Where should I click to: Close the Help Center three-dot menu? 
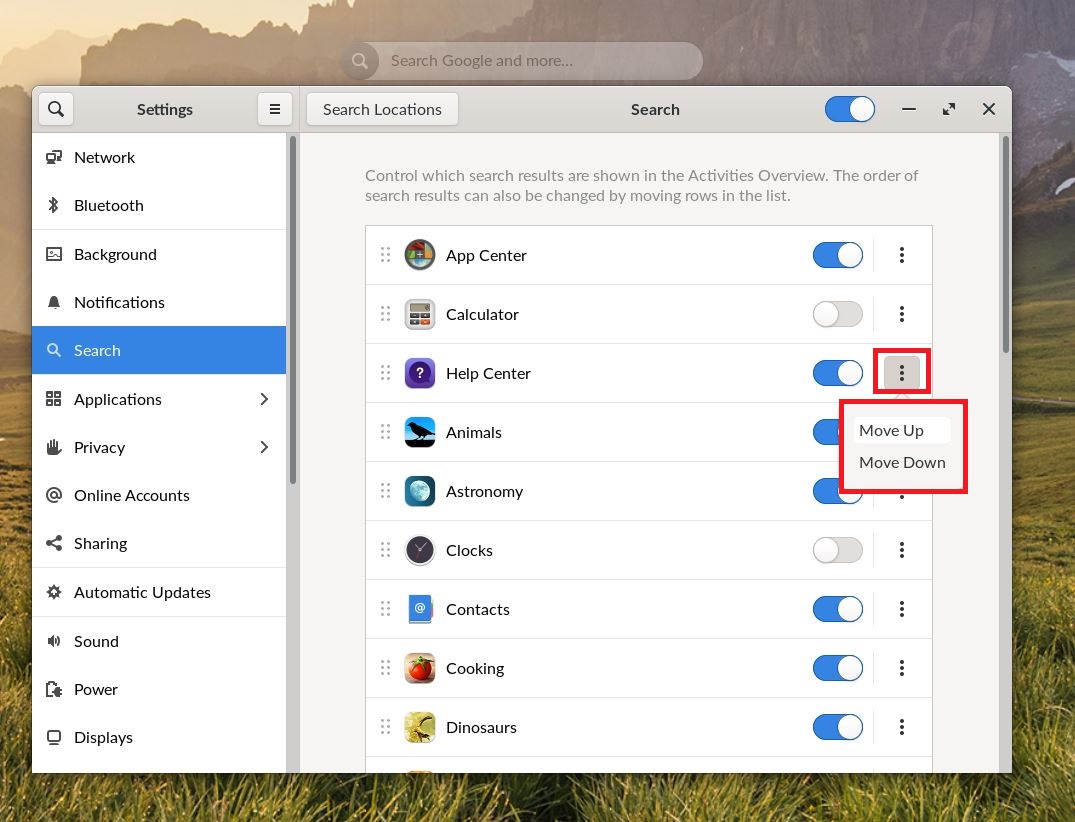click(x=902, y=373)
